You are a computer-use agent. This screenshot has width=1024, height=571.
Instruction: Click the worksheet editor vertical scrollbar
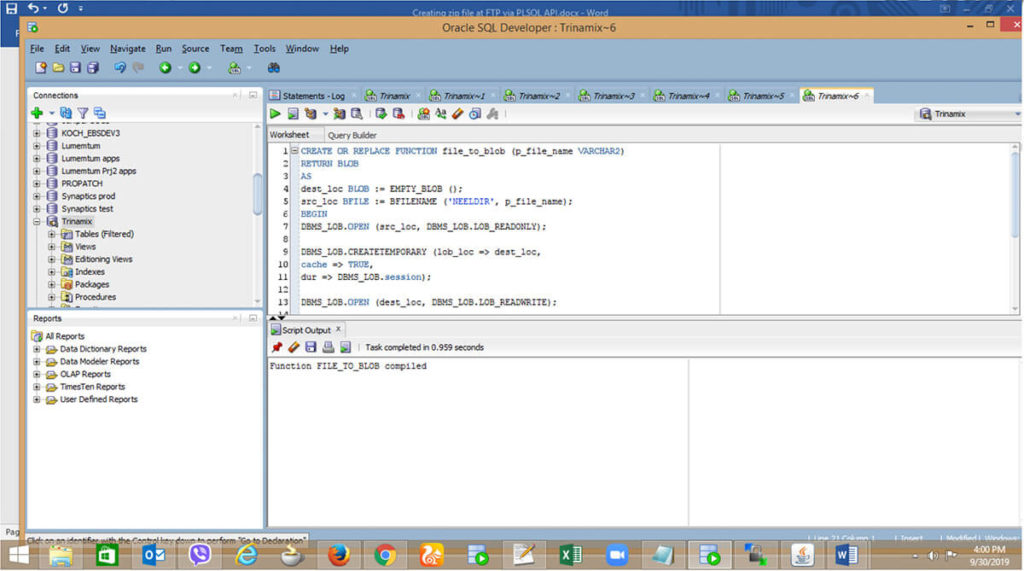click(x=1014, y=195)
